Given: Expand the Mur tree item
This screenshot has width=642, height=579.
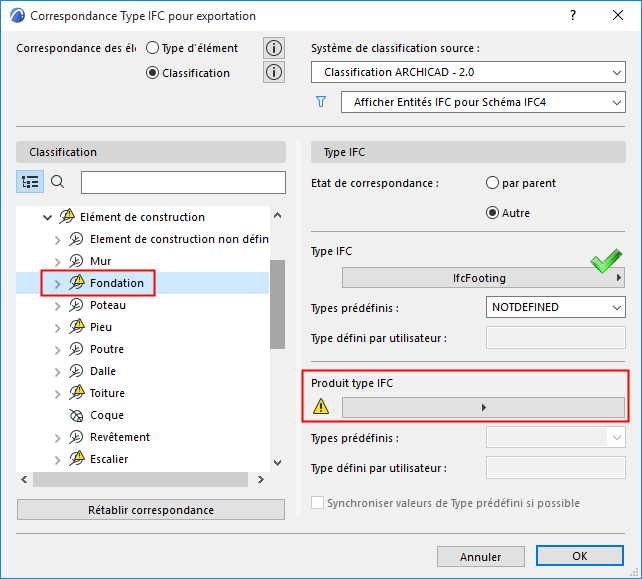Looking at the screenshot, I should click(x=57, y=261).
